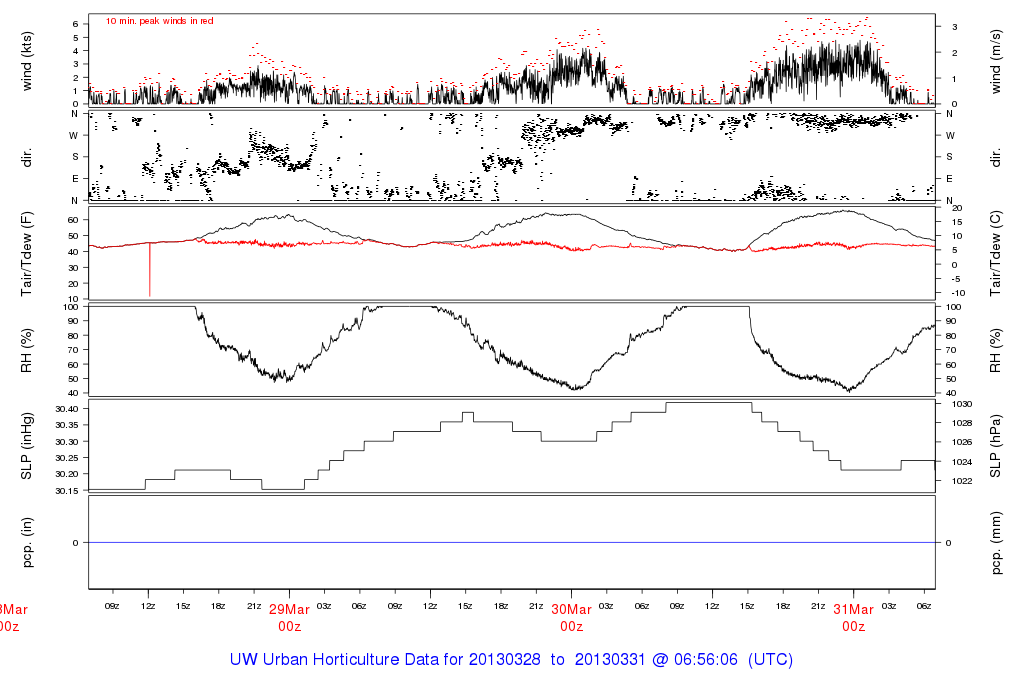Screen dimensions: 1024x700
Task: Click the 'pcp. (in)' left axis label
Action: 29,542
